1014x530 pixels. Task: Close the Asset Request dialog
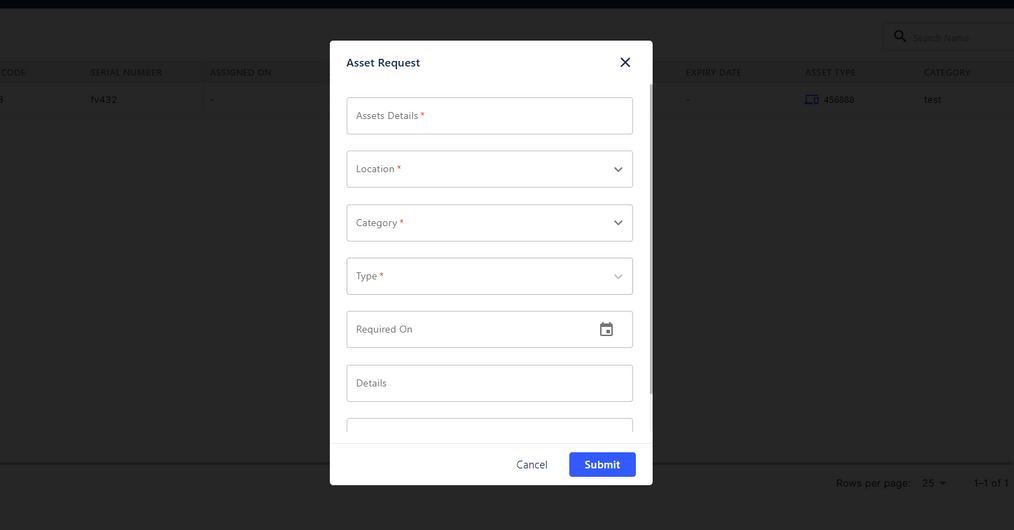pos(625,62)
